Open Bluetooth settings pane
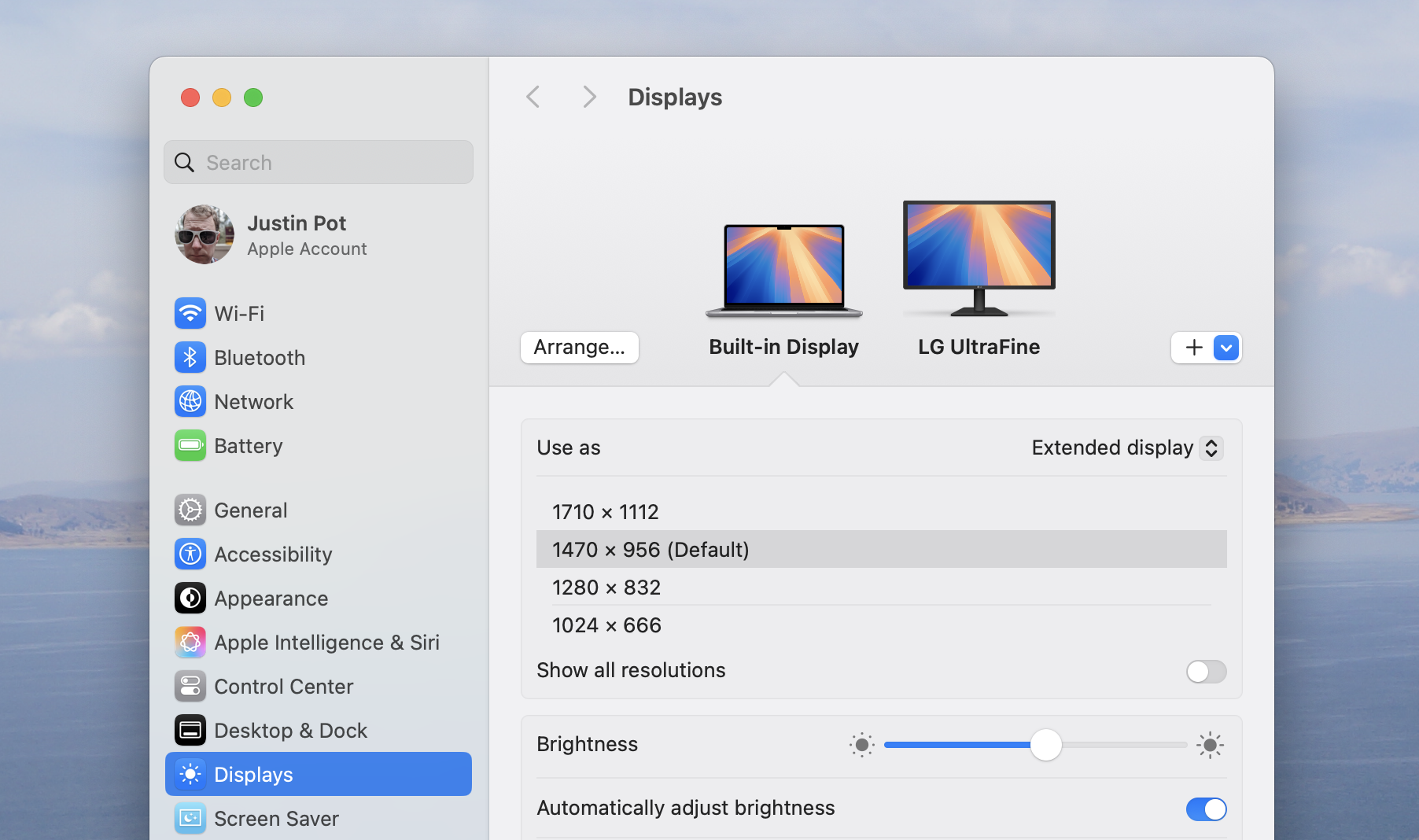 click(x=319, y=357)
